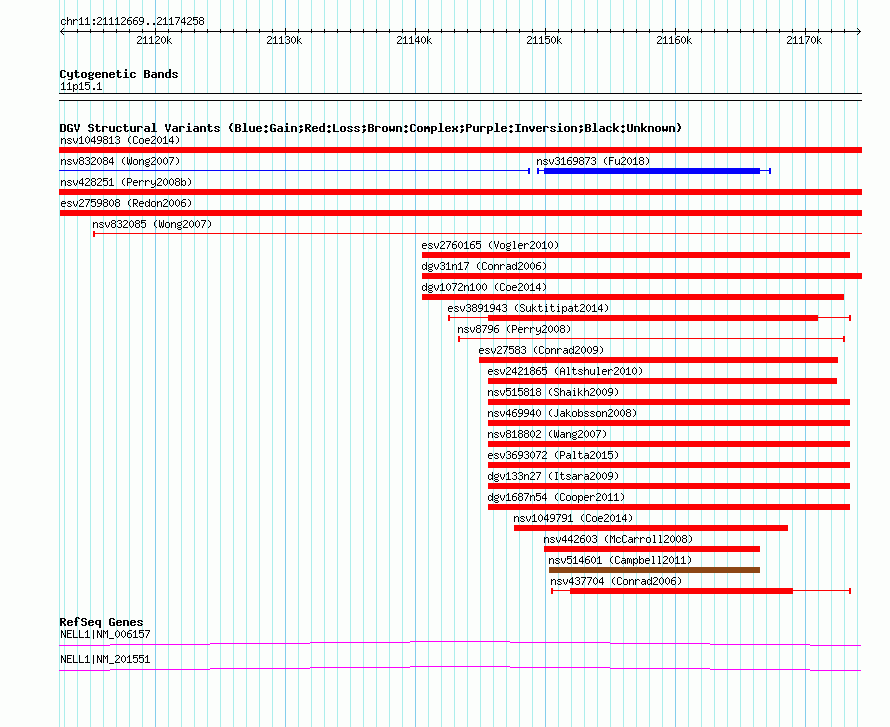Click the nsv3169873 (Fu2018) blue variant bar

[x=653, y=171]
